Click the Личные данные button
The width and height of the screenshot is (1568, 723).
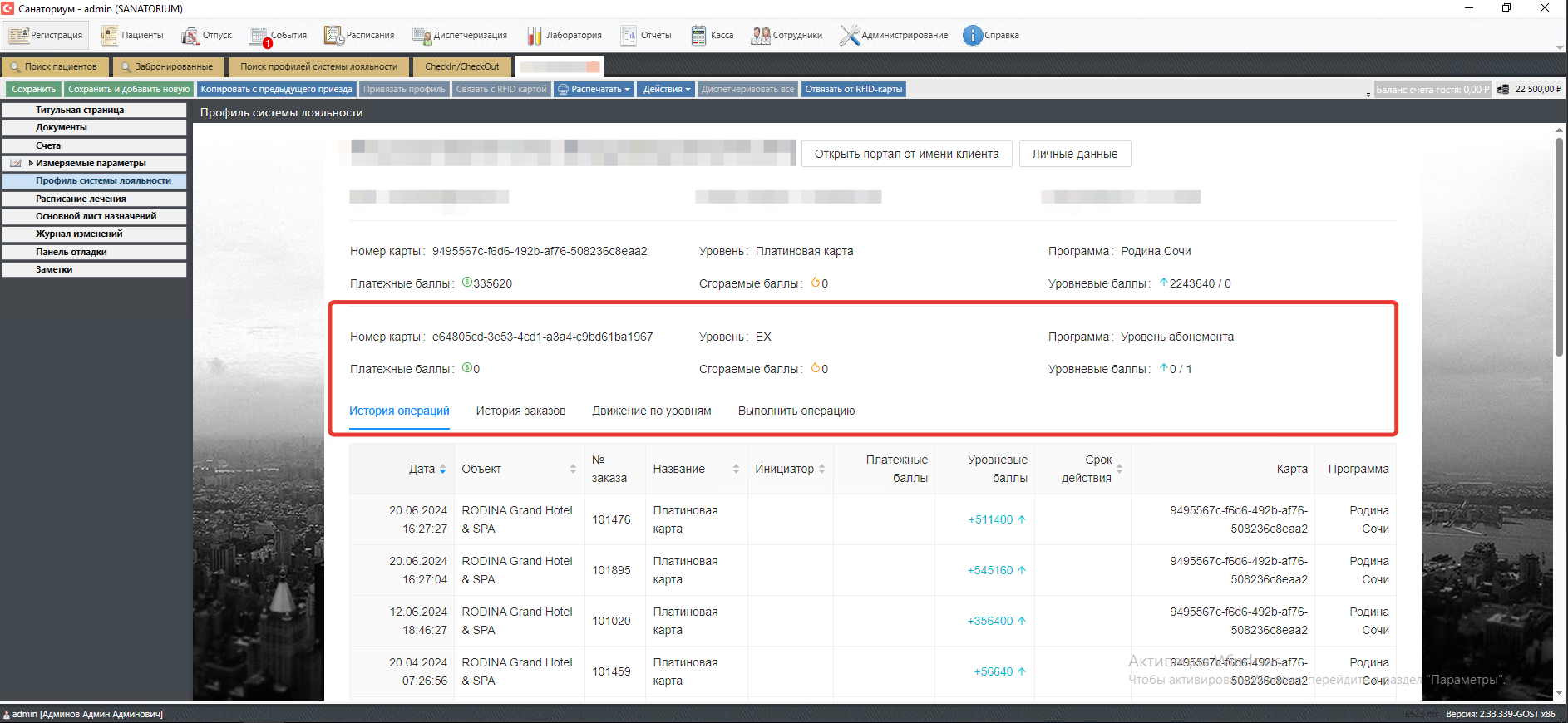pyautogui.click(x=1074, y=154)
